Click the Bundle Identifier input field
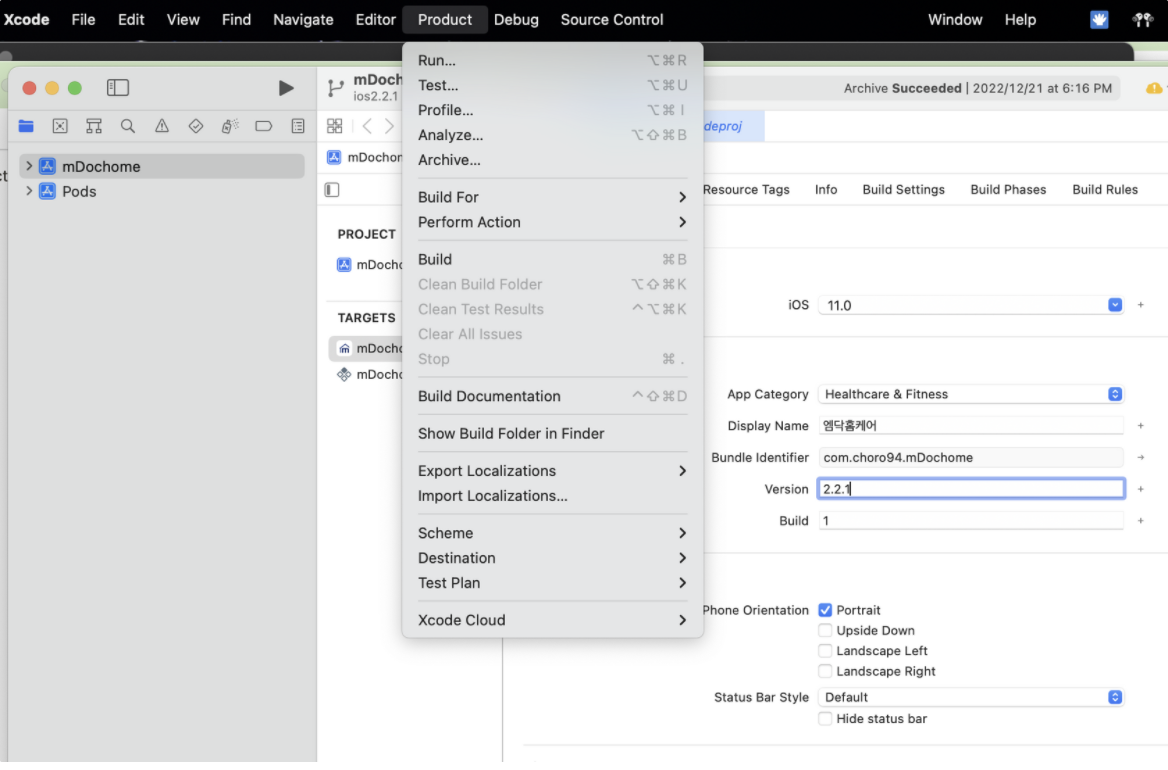Screen dimensions: 1168x770 tap(971, 457)
